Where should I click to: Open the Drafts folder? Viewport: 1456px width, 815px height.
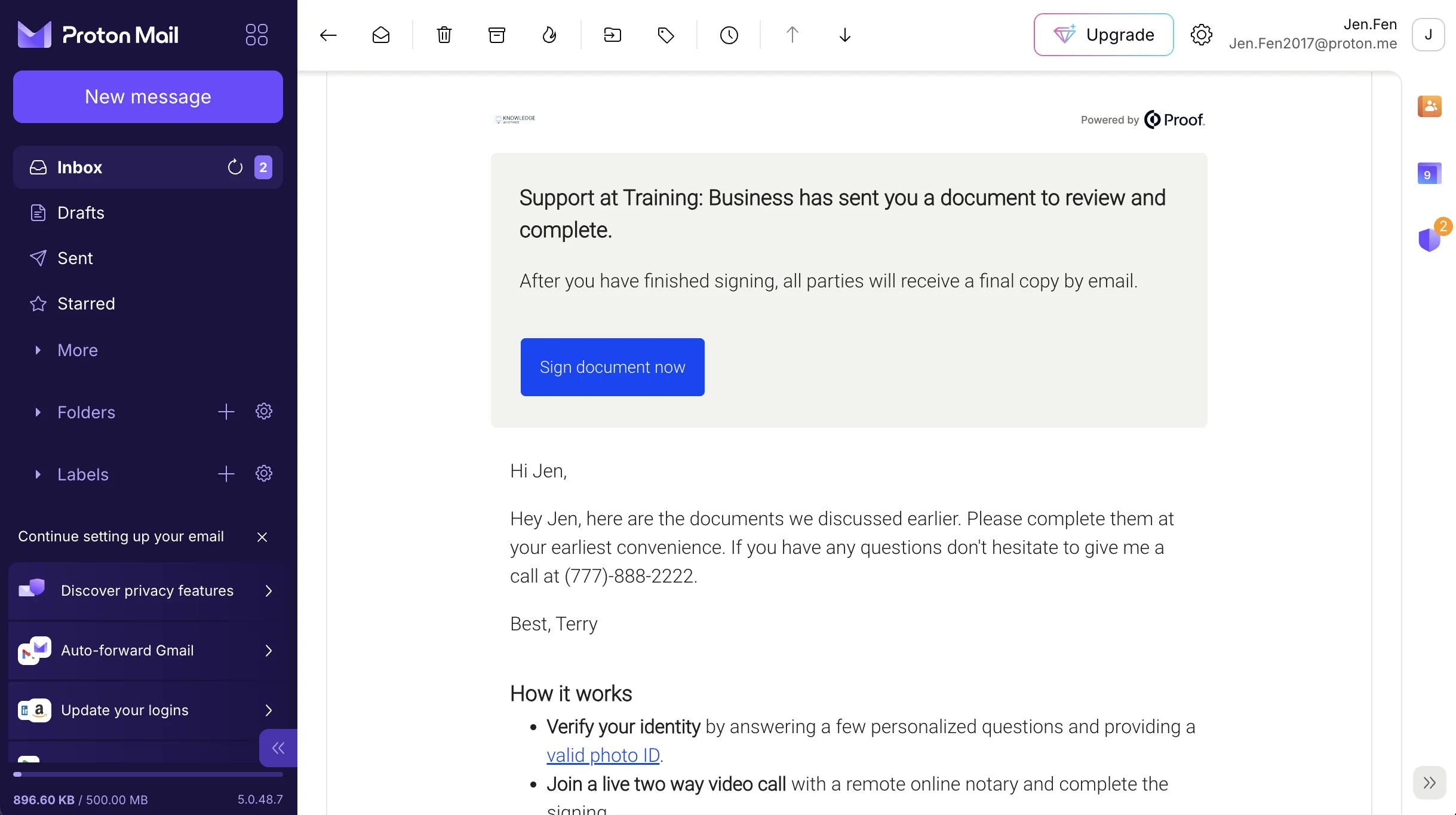pyautogui.click(x=81, y=213)
